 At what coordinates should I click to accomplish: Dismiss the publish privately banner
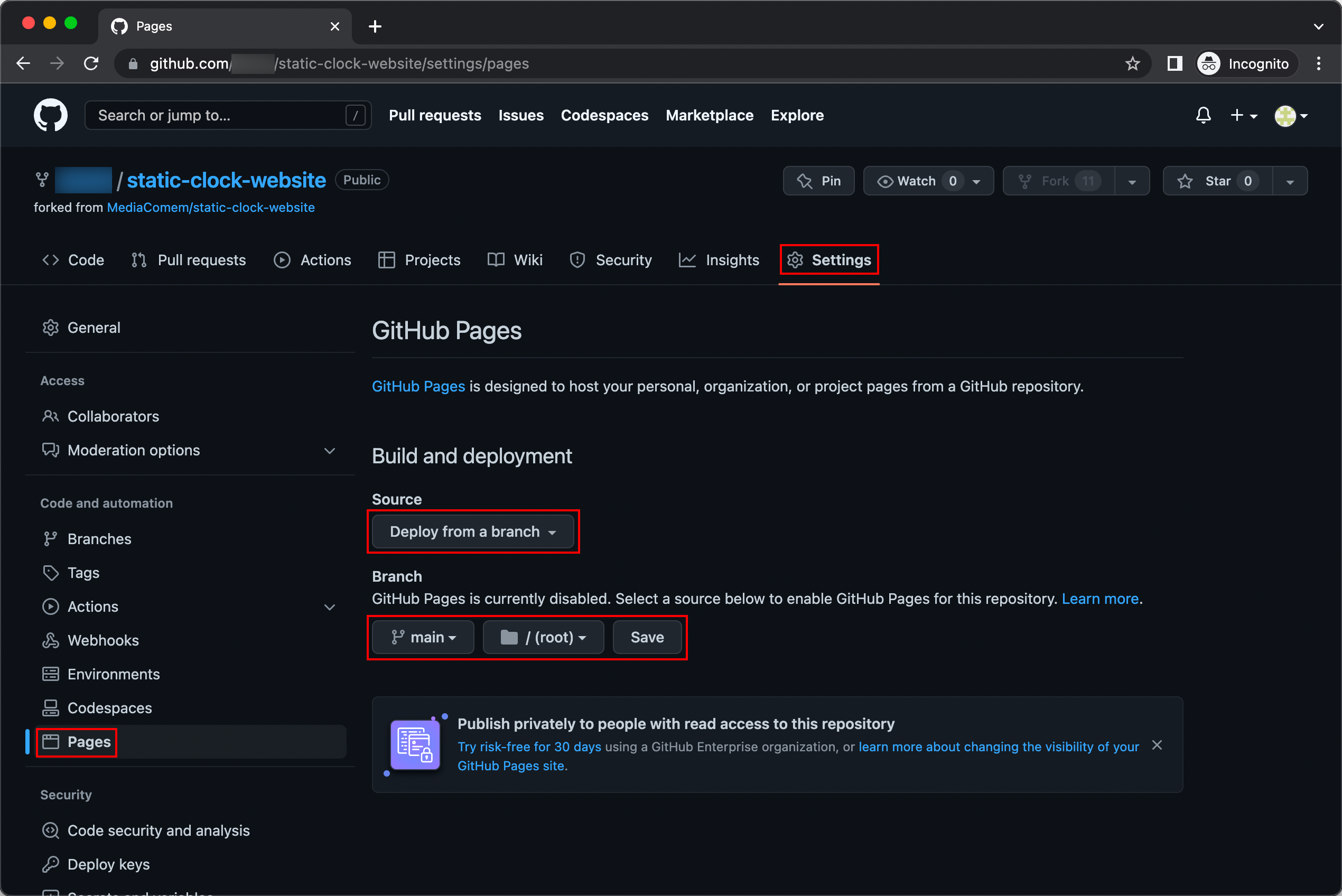(x=1157, y=745)
